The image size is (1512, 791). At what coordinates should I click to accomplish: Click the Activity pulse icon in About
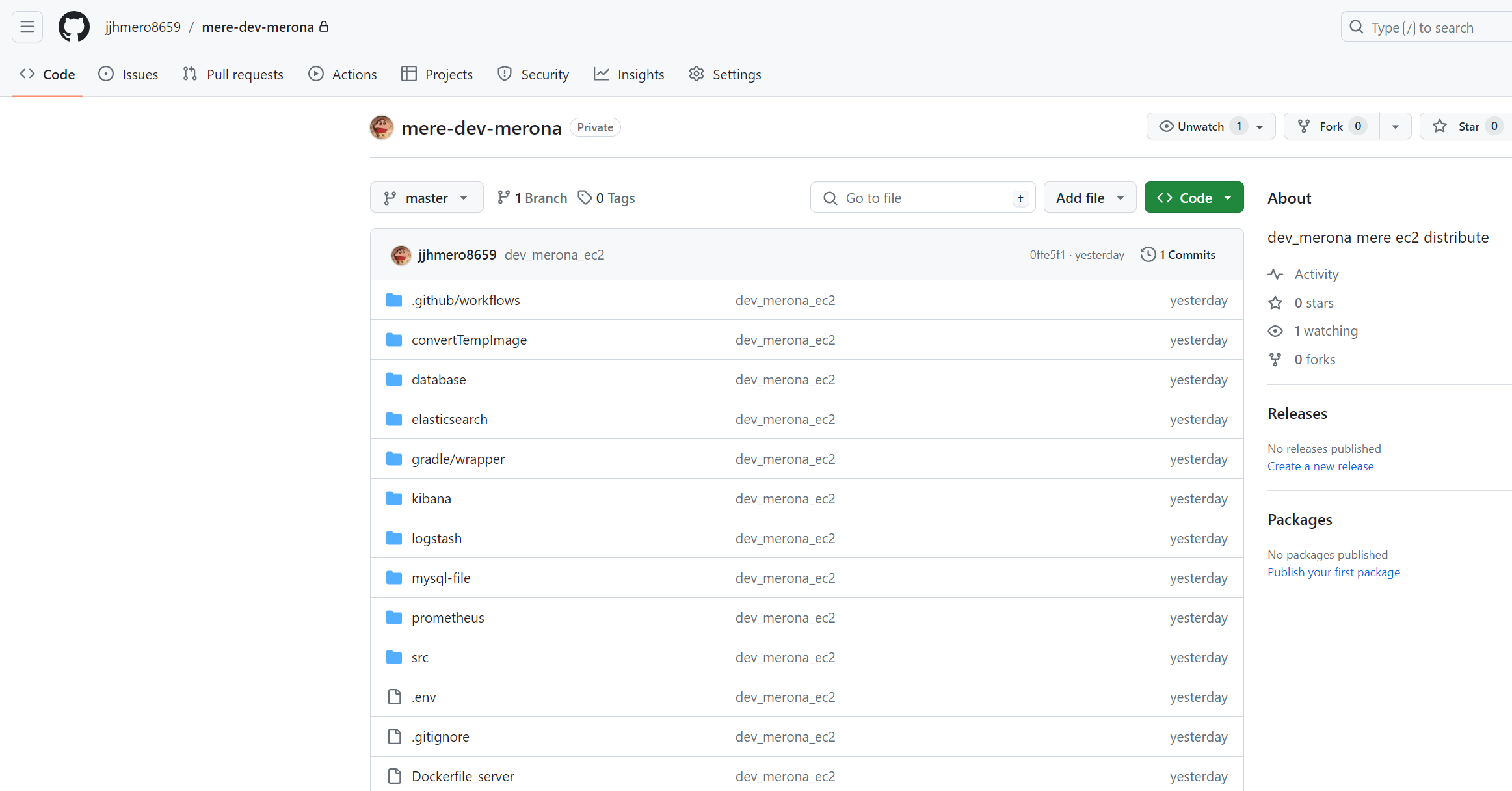[1275, 275]
